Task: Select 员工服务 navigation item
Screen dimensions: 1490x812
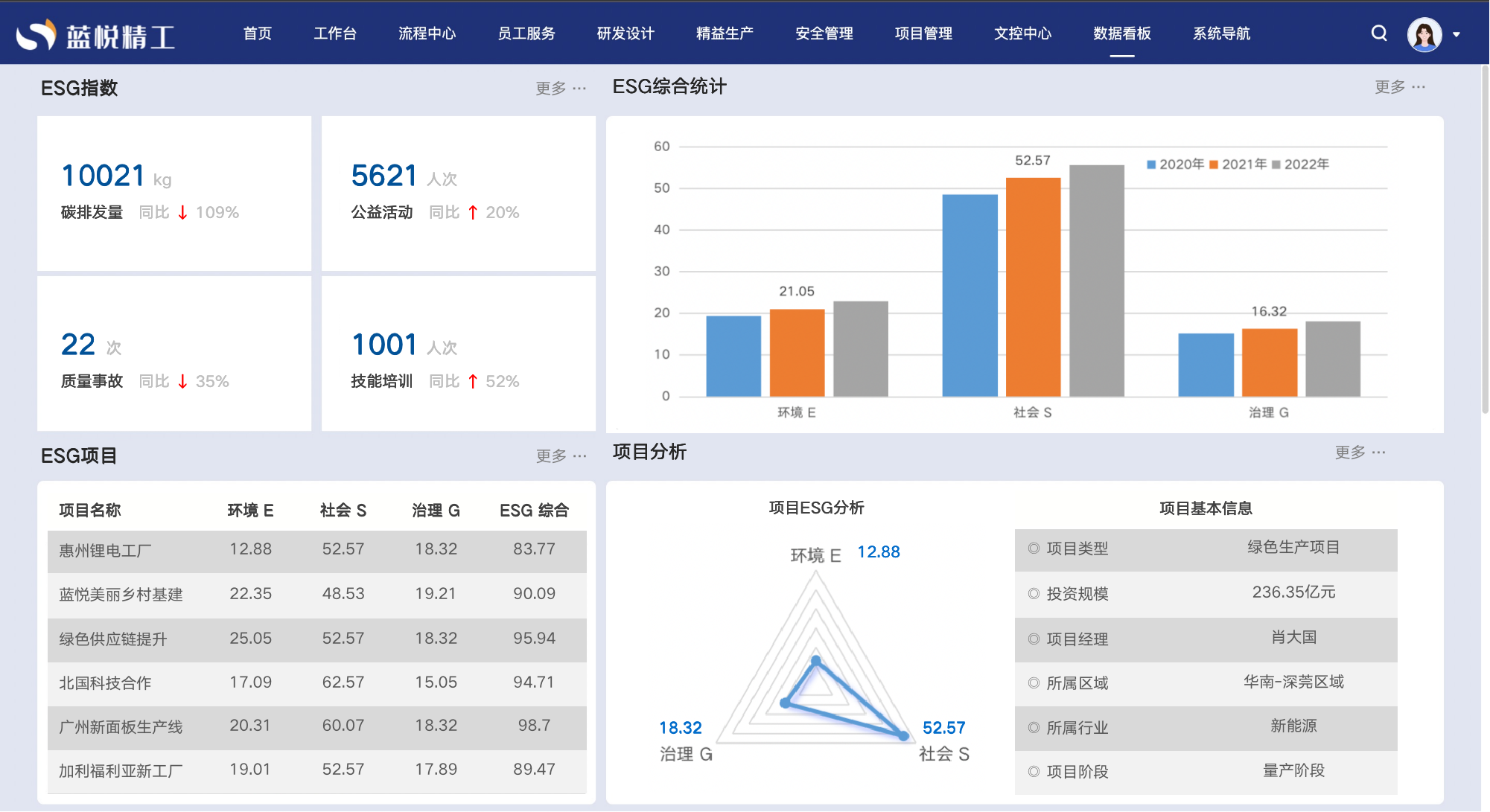Action: click(x=526, y=33)
